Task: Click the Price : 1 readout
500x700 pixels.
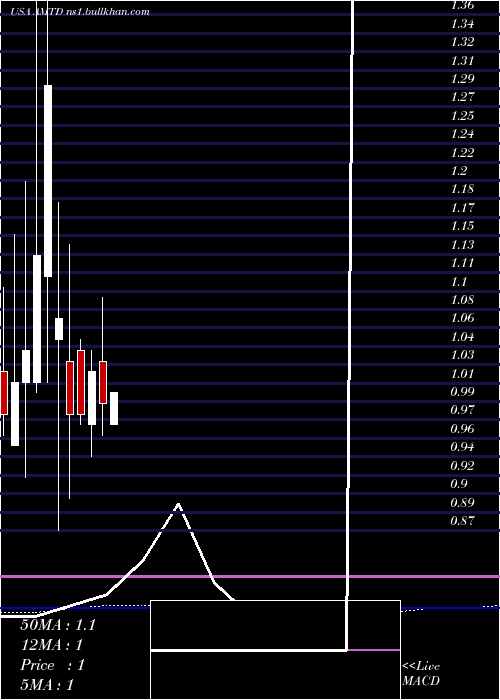Action: coord(53,665)
